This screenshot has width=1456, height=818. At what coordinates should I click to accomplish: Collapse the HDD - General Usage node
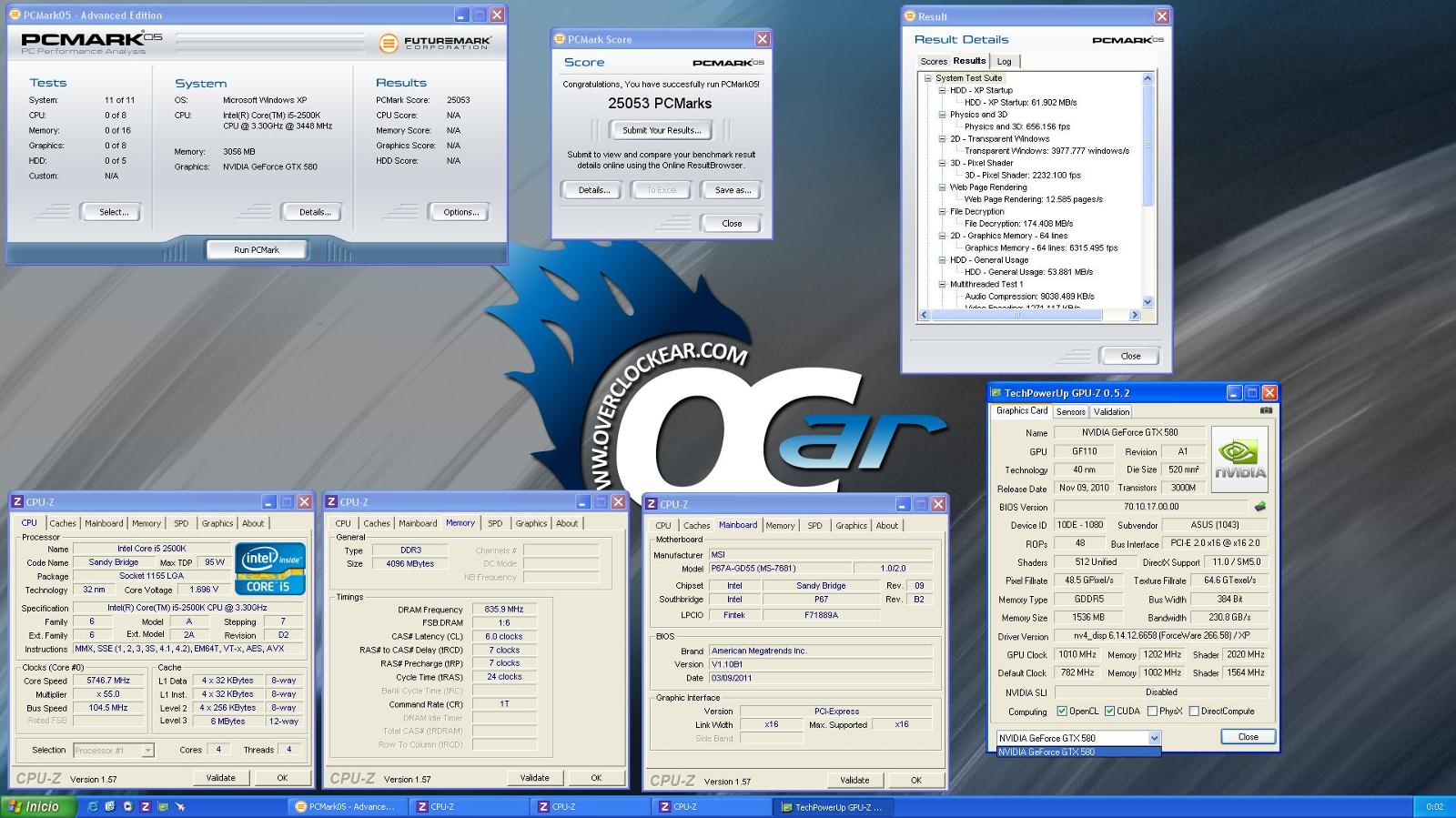(x=943, y=260)
